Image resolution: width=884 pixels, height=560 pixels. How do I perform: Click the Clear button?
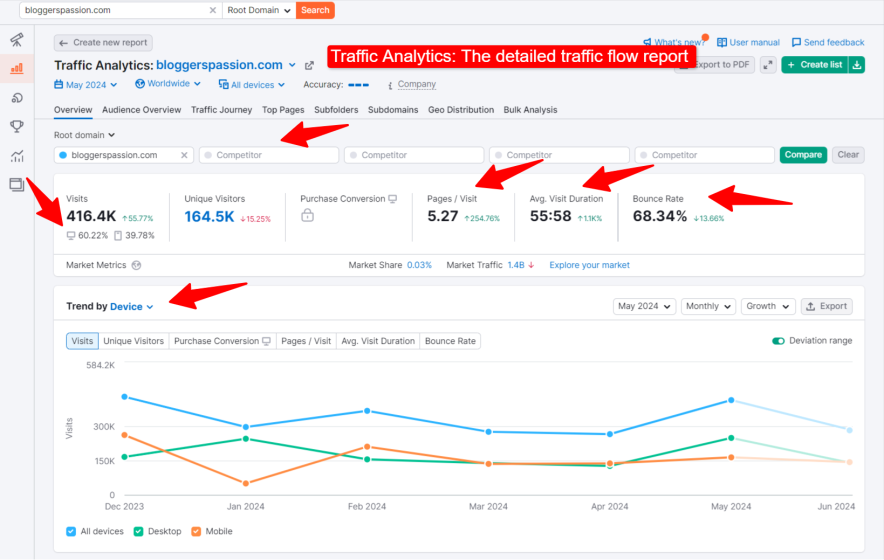pyautogui.click(x=848, y=155)
